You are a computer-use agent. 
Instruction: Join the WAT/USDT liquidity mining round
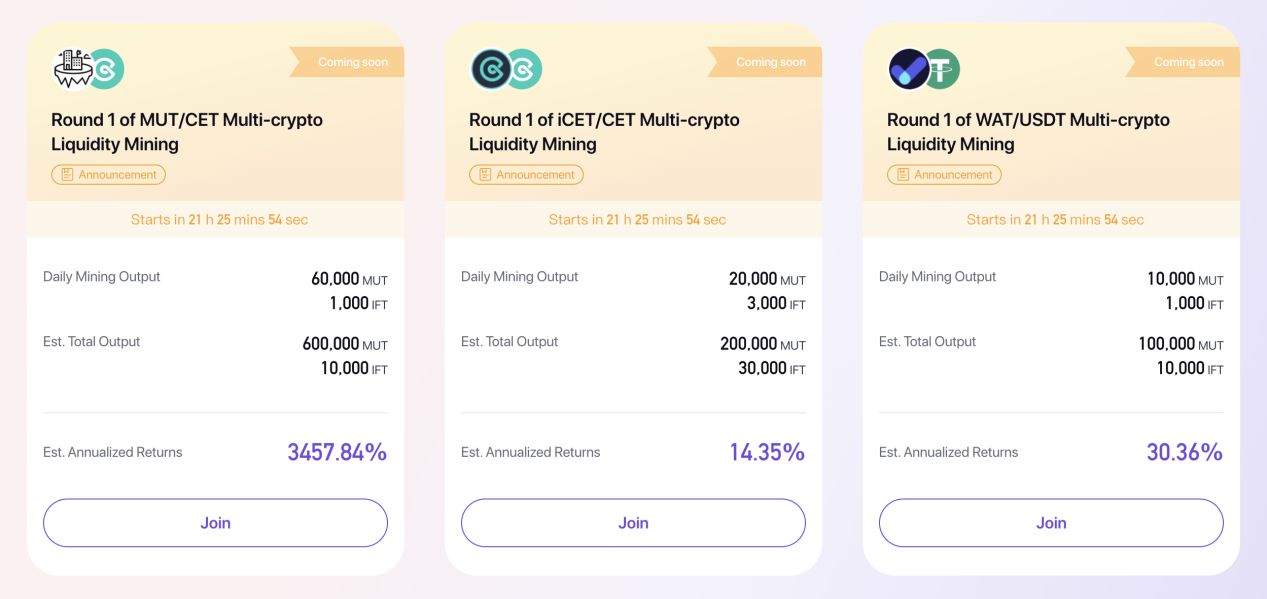1051,523
